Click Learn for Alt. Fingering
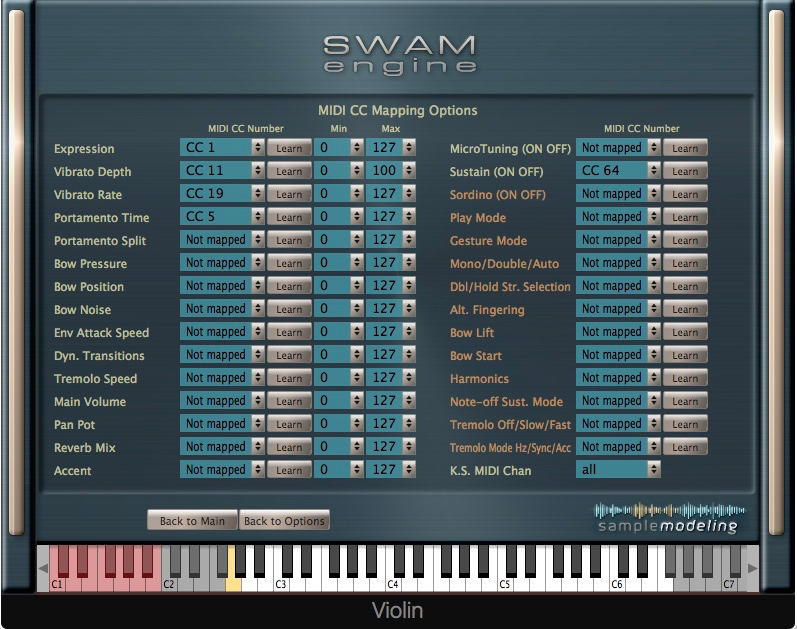Viewport: 797px width, 629px height. click(x=685, y=309)
